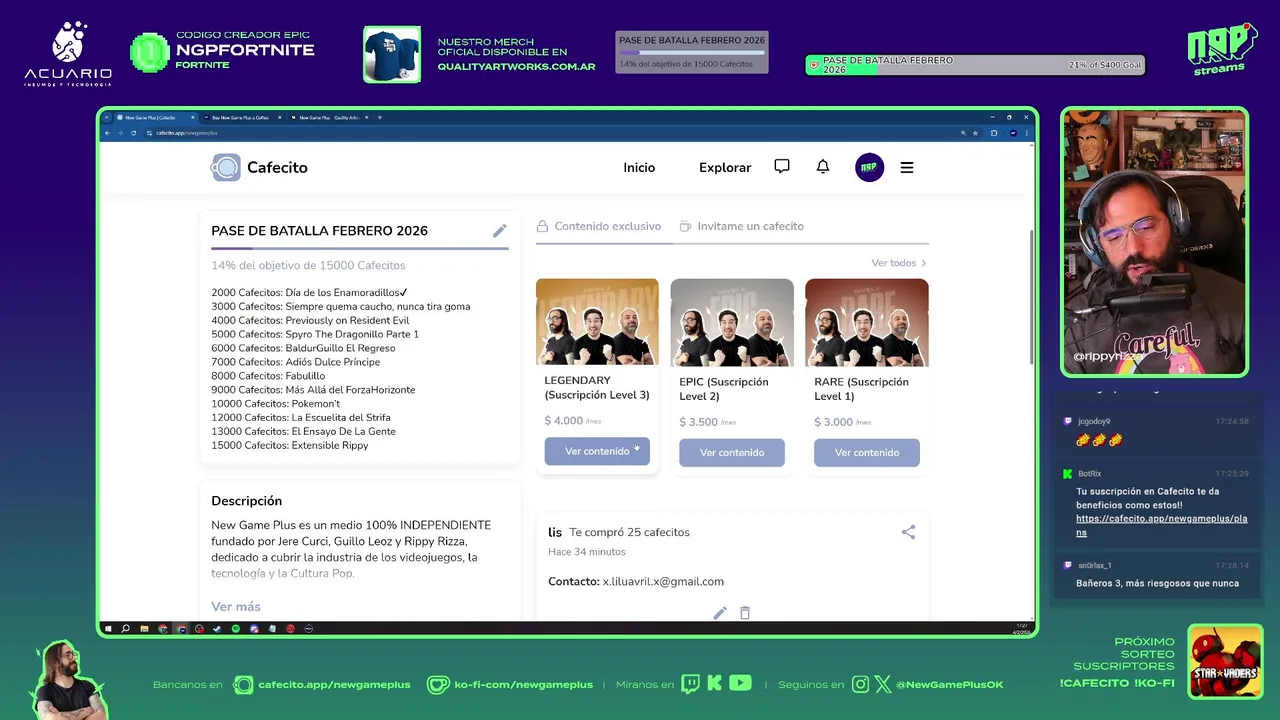This screenshot has height=720, width=1280.
Task: Share the post from lis
Action: pyautogui.click(x=908, y=533)
